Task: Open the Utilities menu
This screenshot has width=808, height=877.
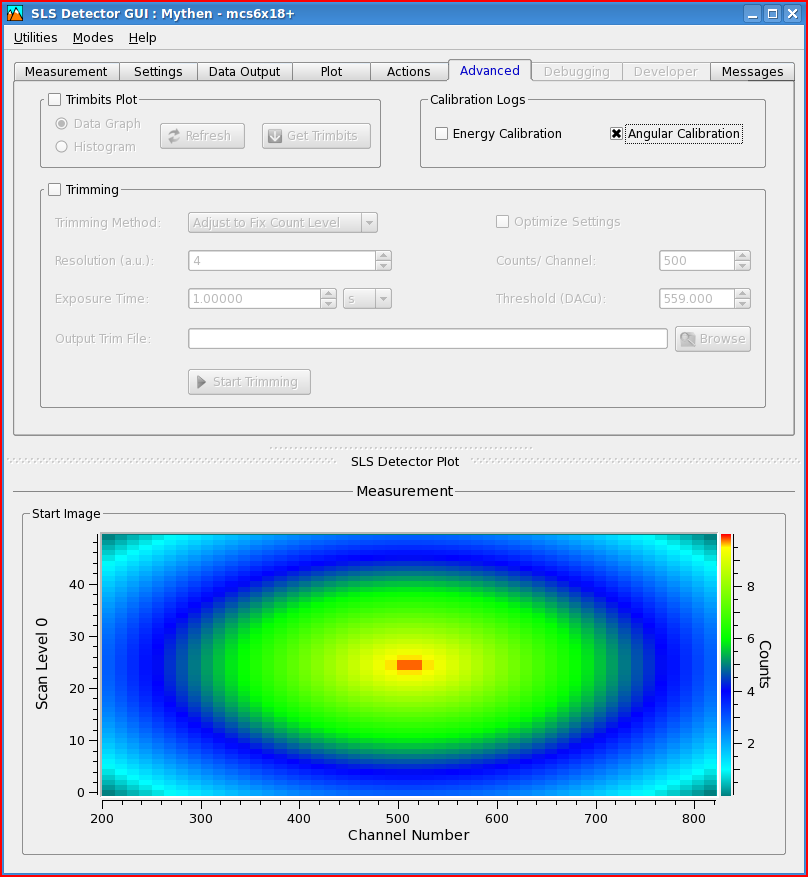Action: (x=35, y=38)
